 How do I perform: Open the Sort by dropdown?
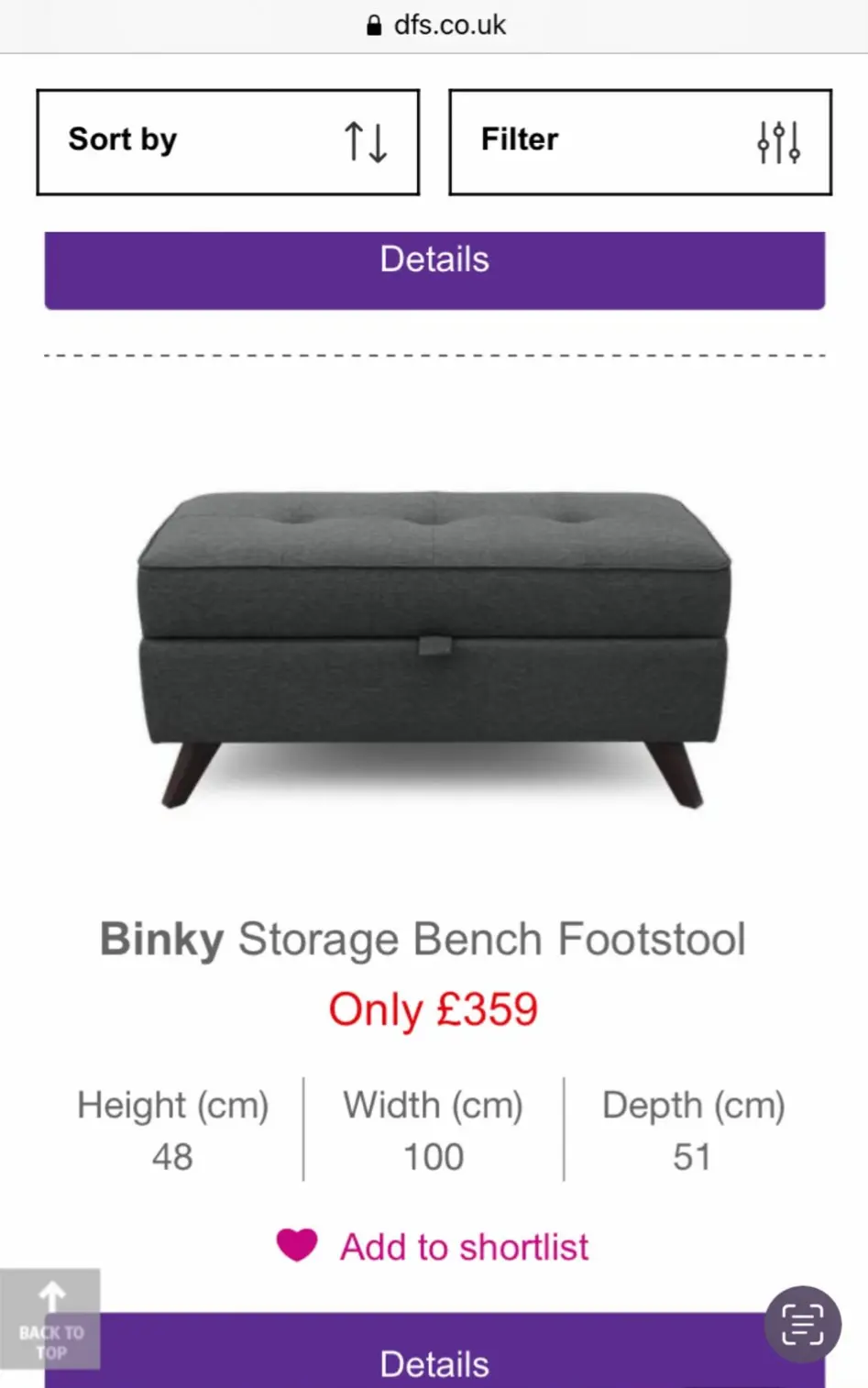tap(227, 142)
